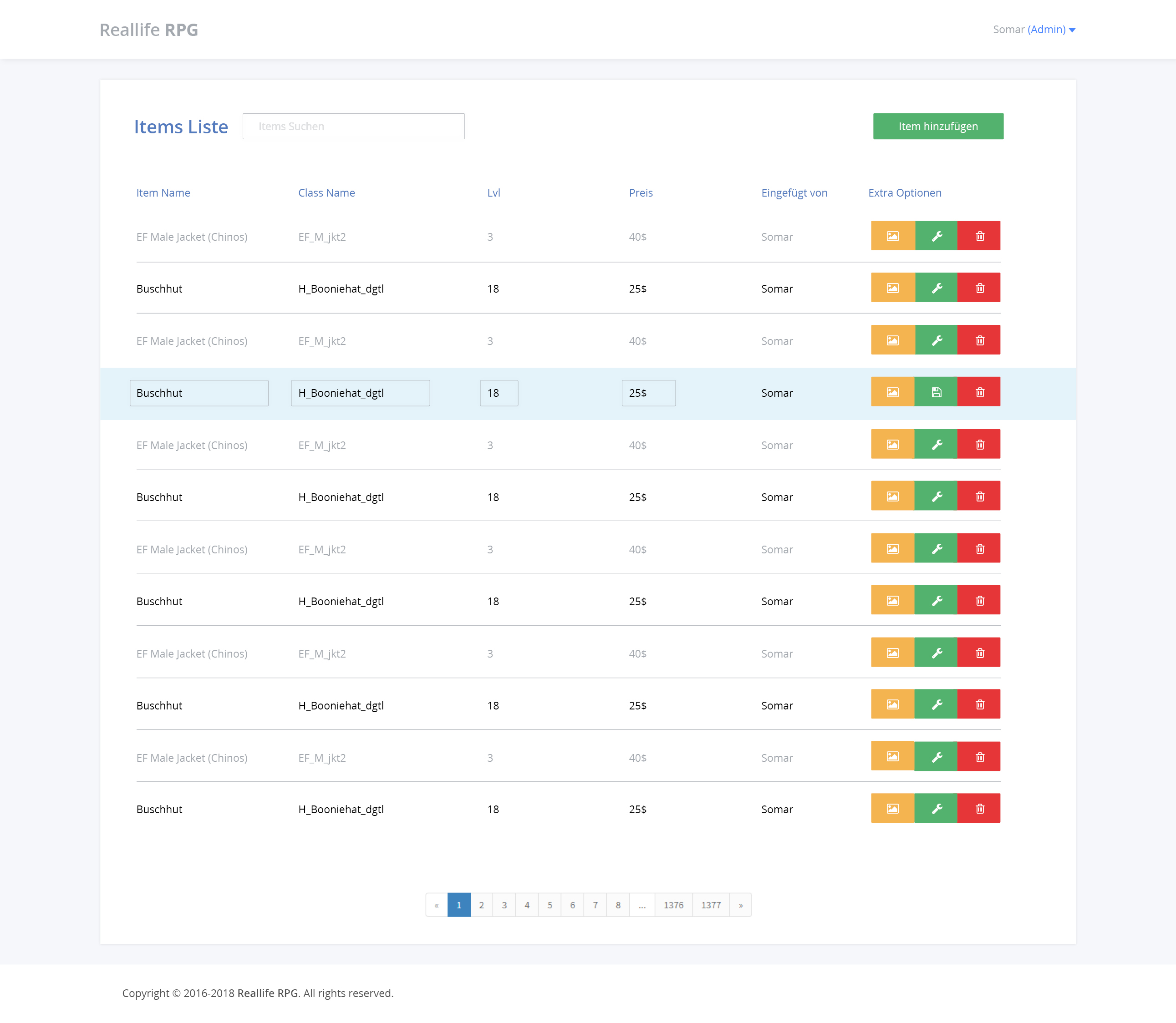
Task: Focus the Items Suchen search field
Action: 354,126
